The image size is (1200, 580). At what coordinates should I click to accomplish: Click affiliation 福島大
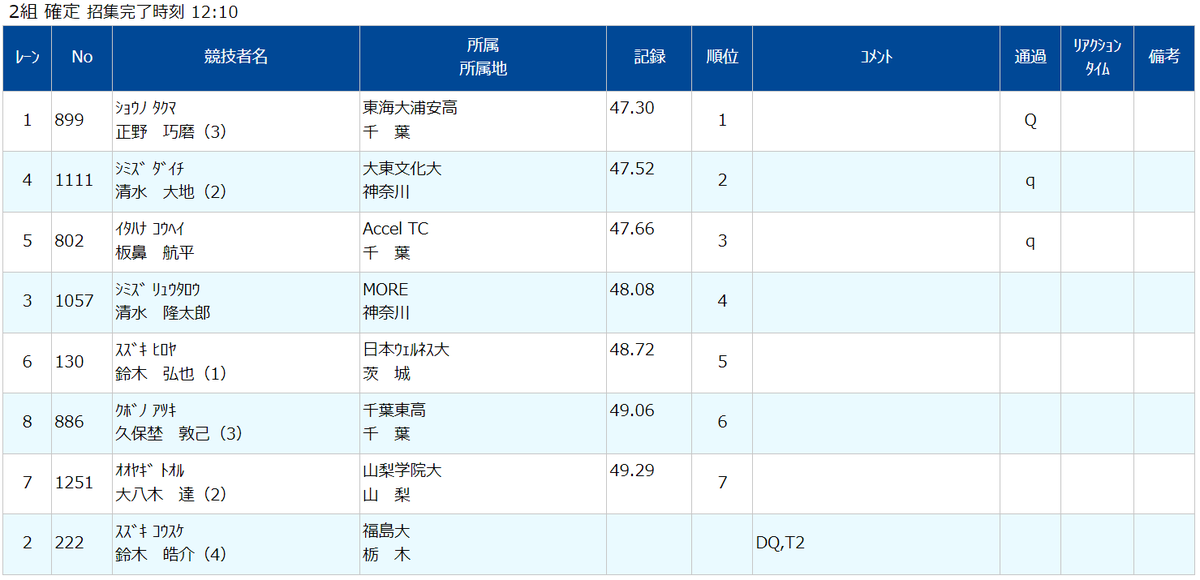point(387,531)
